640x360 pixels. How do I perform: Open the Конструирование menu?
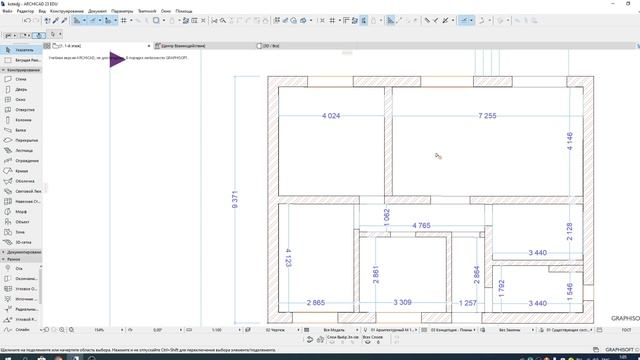tap(67, 11)
